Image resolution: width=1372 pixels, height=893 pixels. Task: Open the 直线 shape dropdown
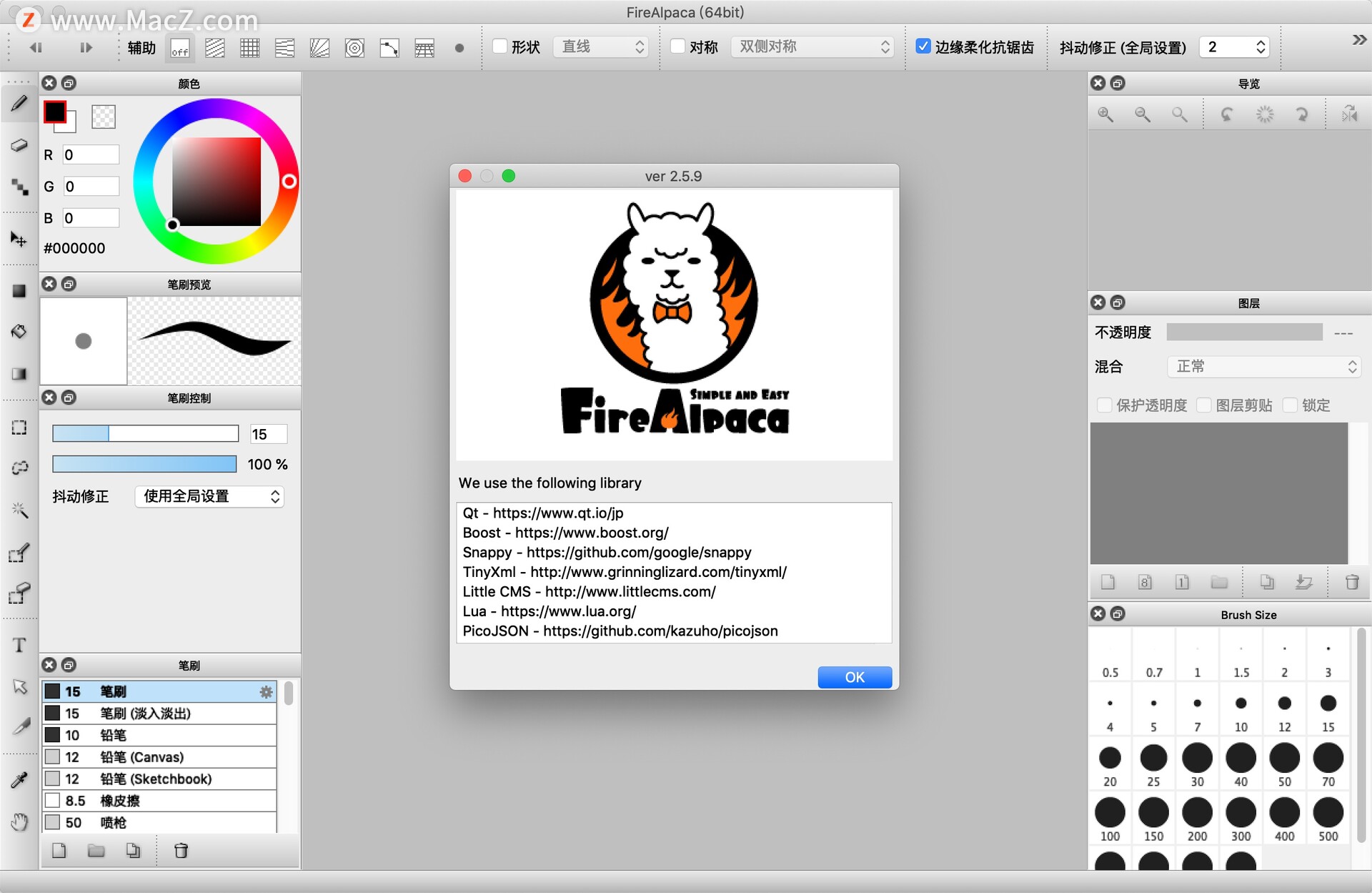pos(602,47)
